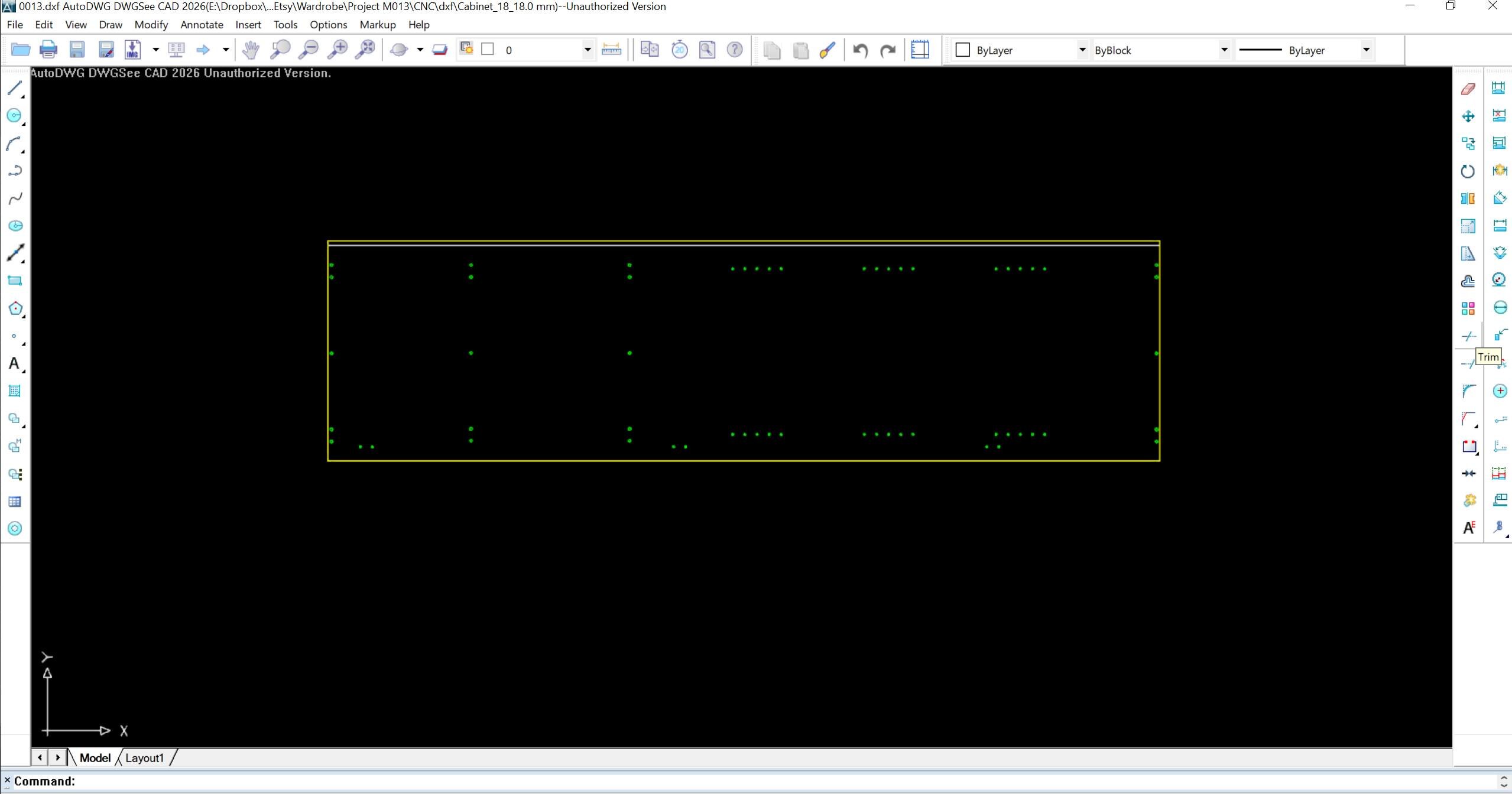Select the Aligned dimension tool
Screen dimensions: 1512x794
(1499, 198)
